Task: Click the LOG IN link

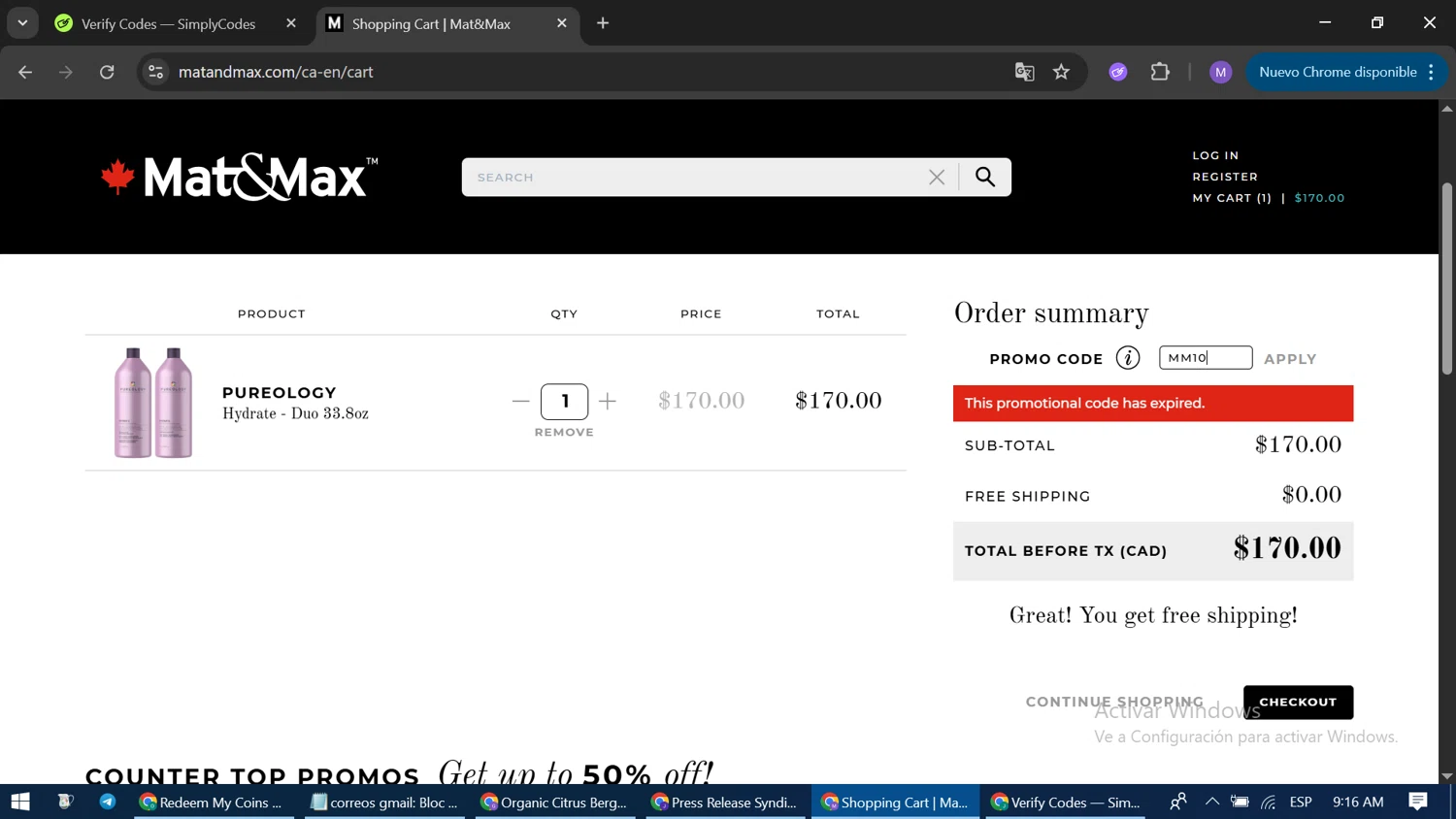Action: click(1215, 155)
